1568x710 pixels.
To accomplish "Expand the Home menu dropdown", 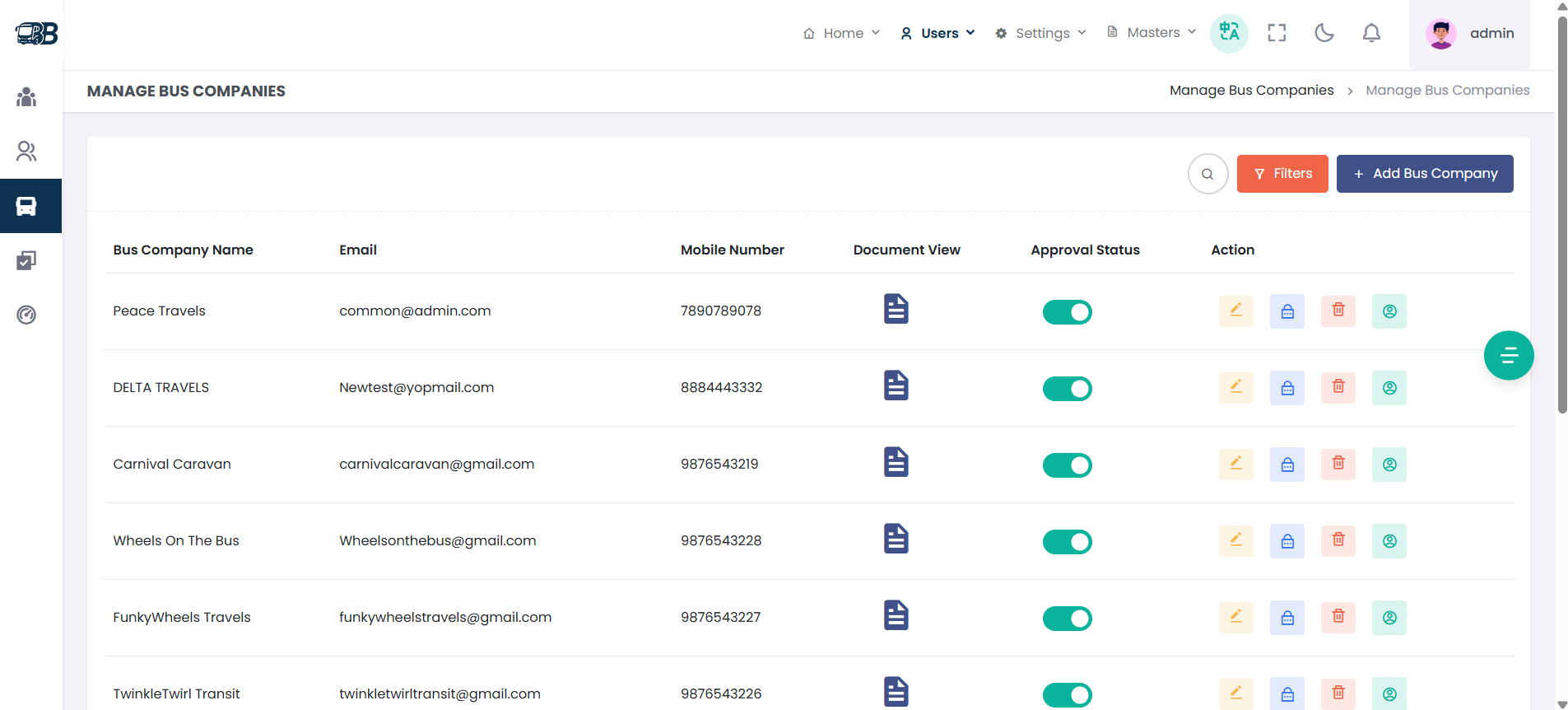I will 841,33.
